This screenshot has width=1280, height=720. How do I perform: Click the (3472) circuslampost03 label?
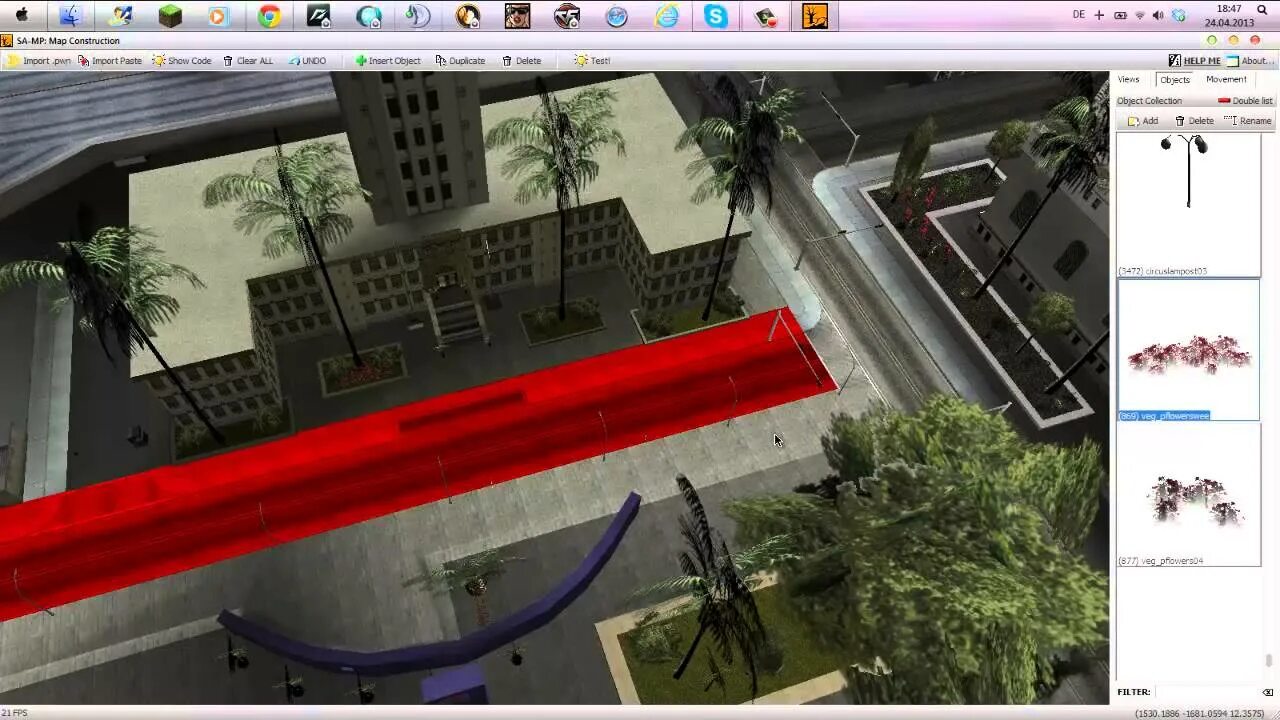(x=1163, y=271)
